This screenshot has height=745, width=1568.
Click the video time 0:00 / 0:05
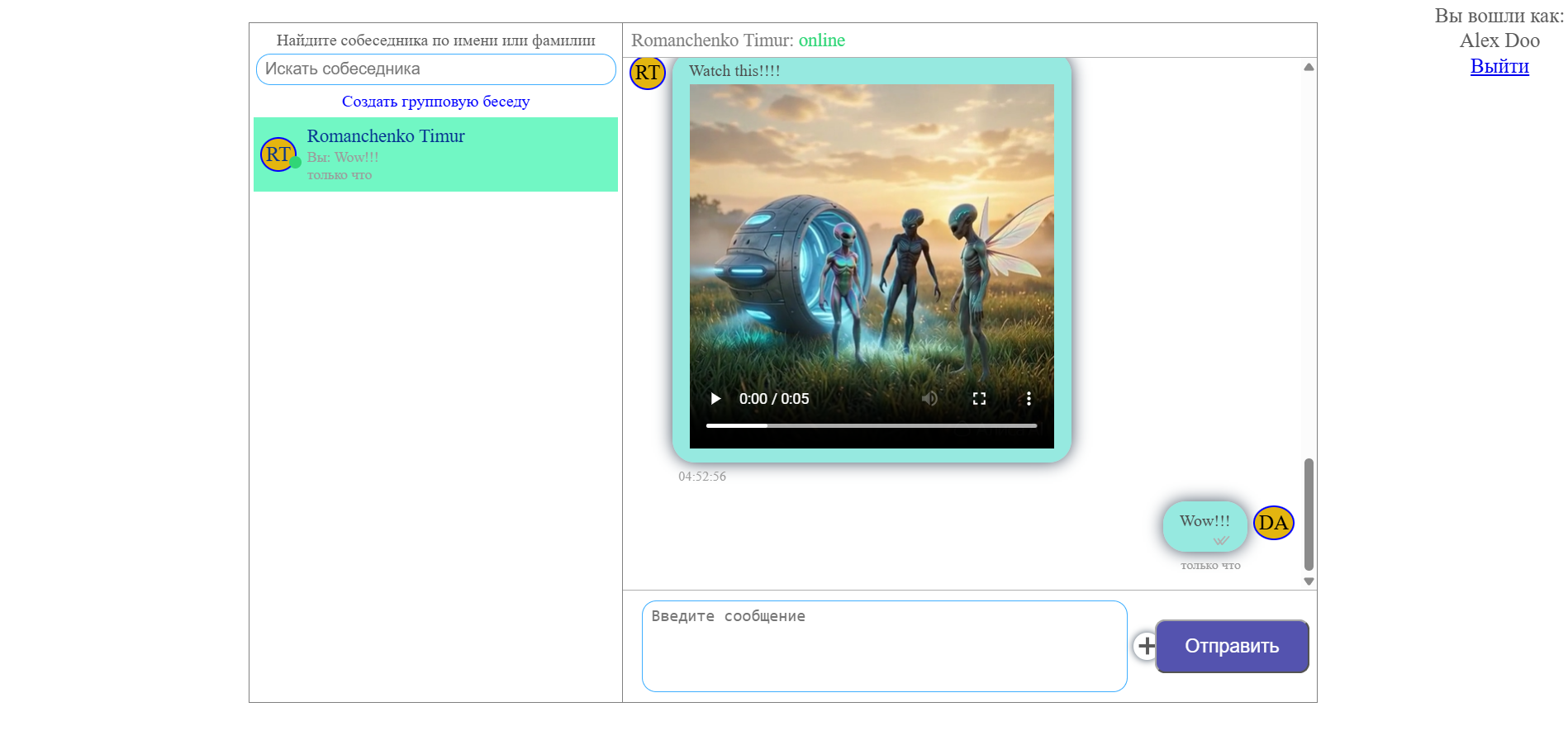pyautogui.click(x=774, y=399)
